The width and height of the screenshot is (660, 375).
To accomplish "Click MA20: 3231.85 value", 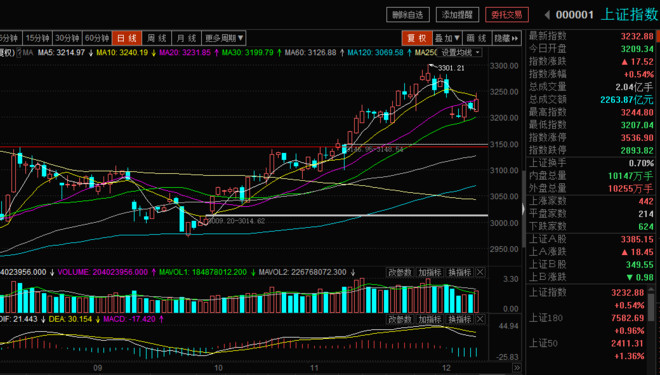I will coord(185,53).
